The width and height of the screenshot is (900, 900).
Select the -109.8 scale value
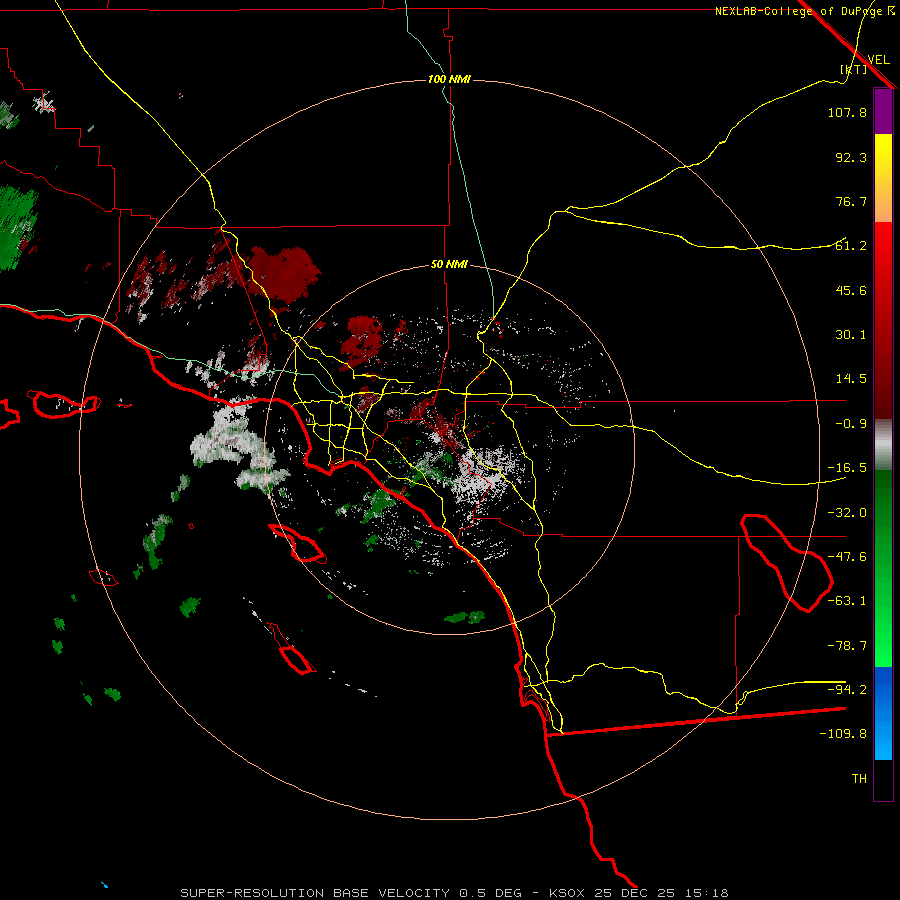pyautogui.click(x=843, y=734)
